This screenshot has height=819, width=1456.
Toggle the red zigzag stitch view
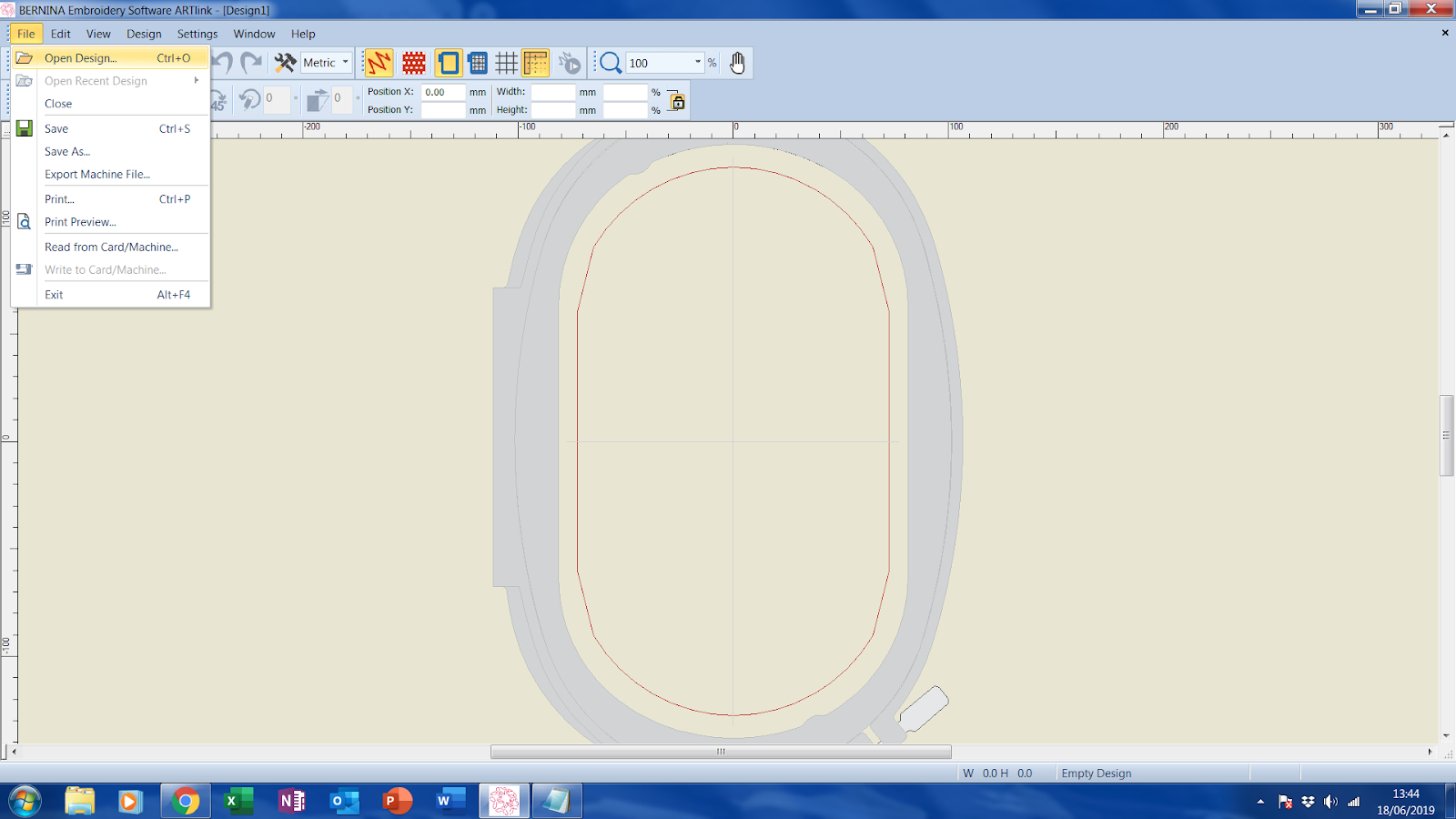tap(379, 63)
